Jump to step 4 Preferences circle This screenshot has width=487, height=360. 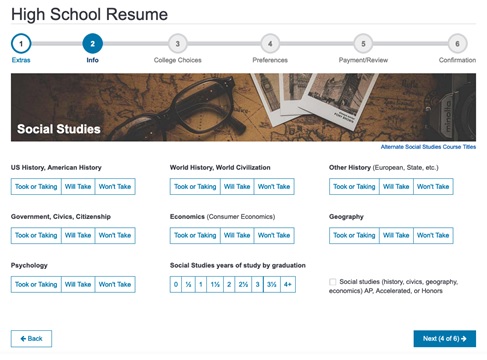[x=270, y=44]
